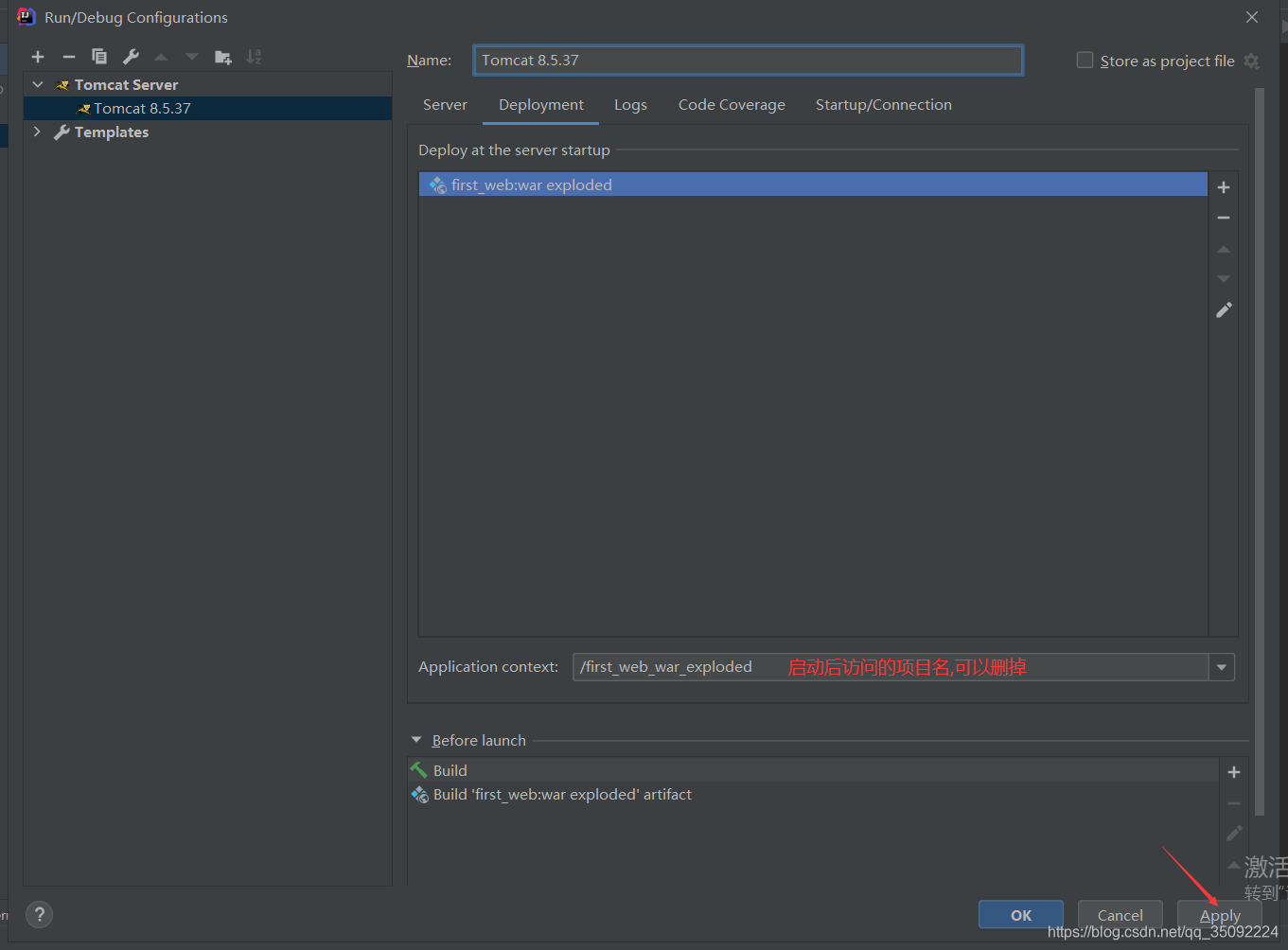This screenshot has height=950, width=1288.
Task: Move deployment artifact up
Action: coord(1224,249)
